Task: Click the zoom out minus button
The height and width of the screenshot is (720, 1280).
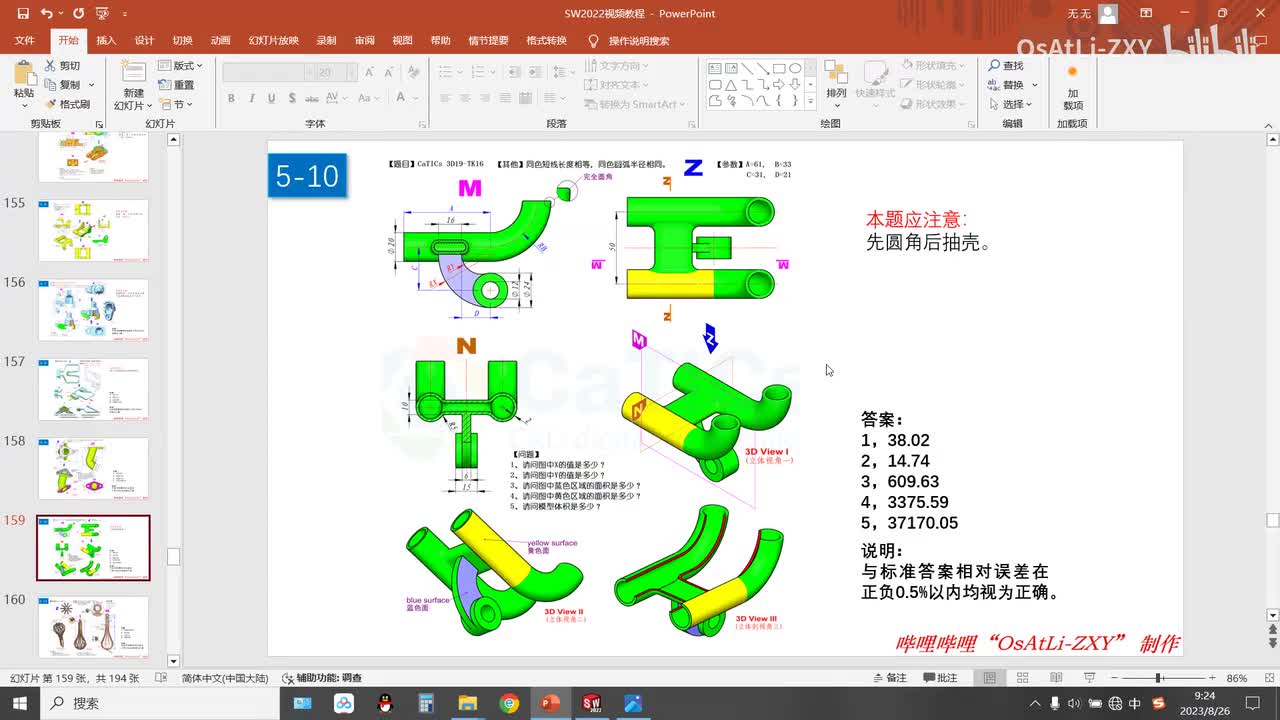Action: click(x=1112, y=678)
